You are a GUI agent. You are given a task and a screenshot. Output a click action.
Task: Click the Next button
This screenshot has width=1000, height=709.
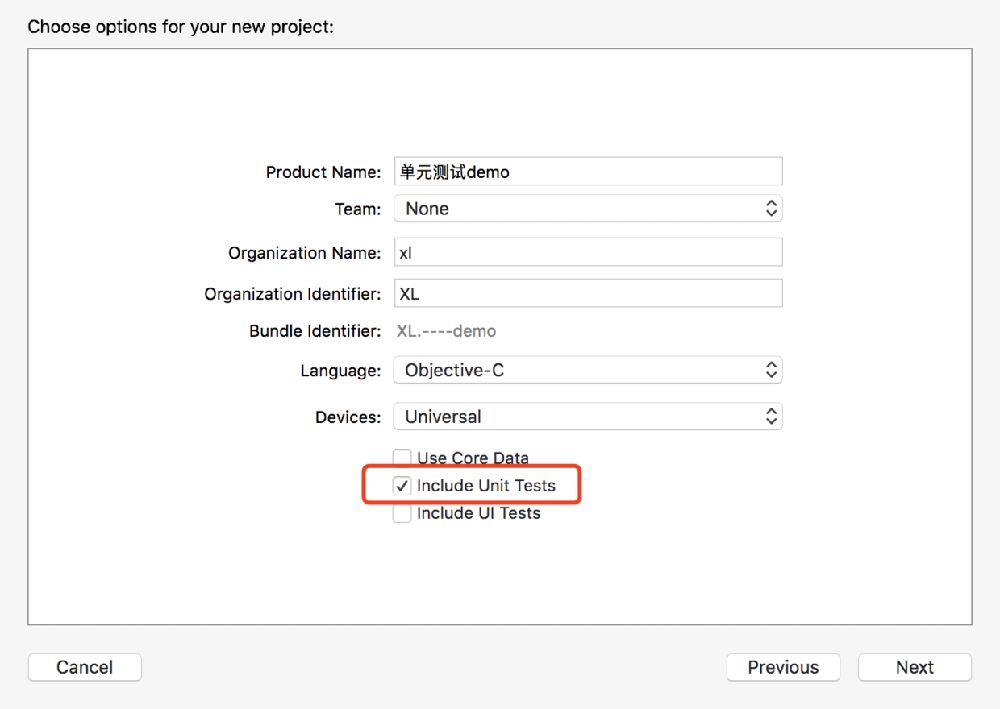click(914, 667)
